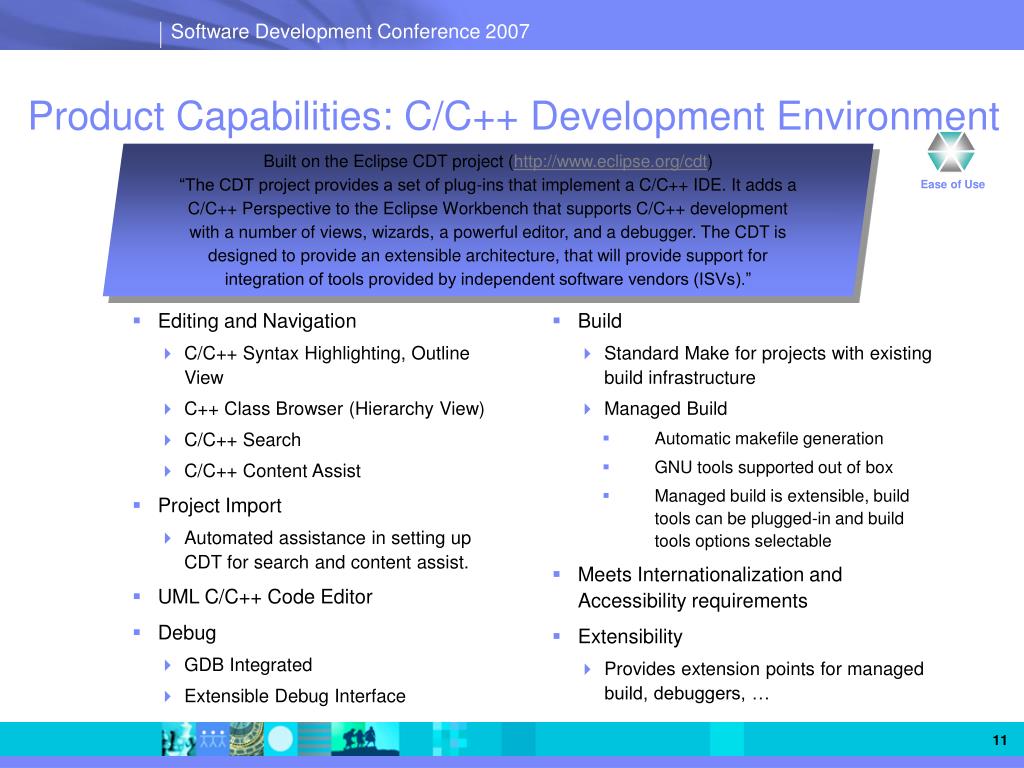Click 'Meets Internationalization and' bullet text
Screen dimensions: 1024x768
point(710,575)
